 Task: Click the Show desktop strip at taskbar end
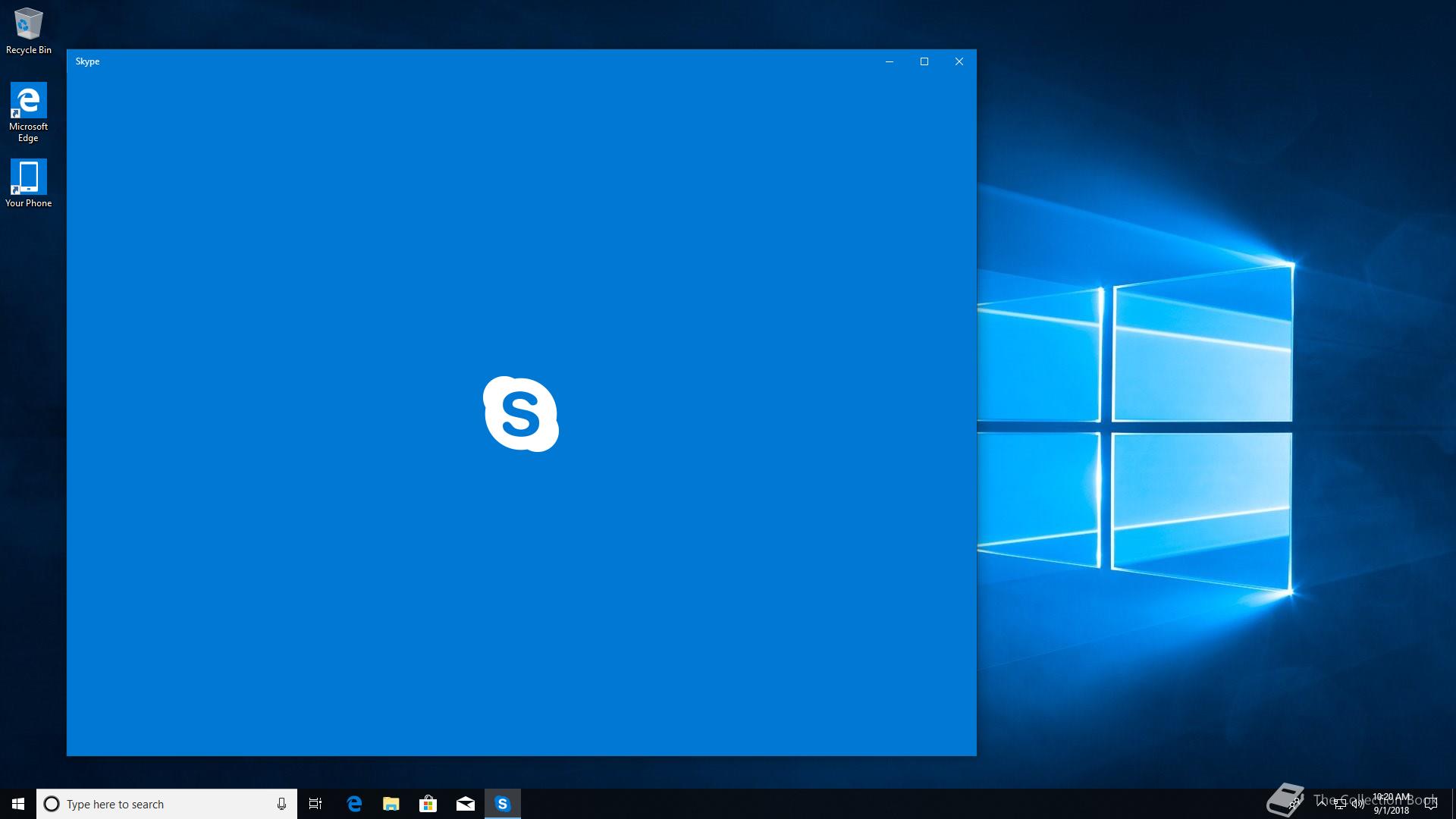click(1453, 804)
